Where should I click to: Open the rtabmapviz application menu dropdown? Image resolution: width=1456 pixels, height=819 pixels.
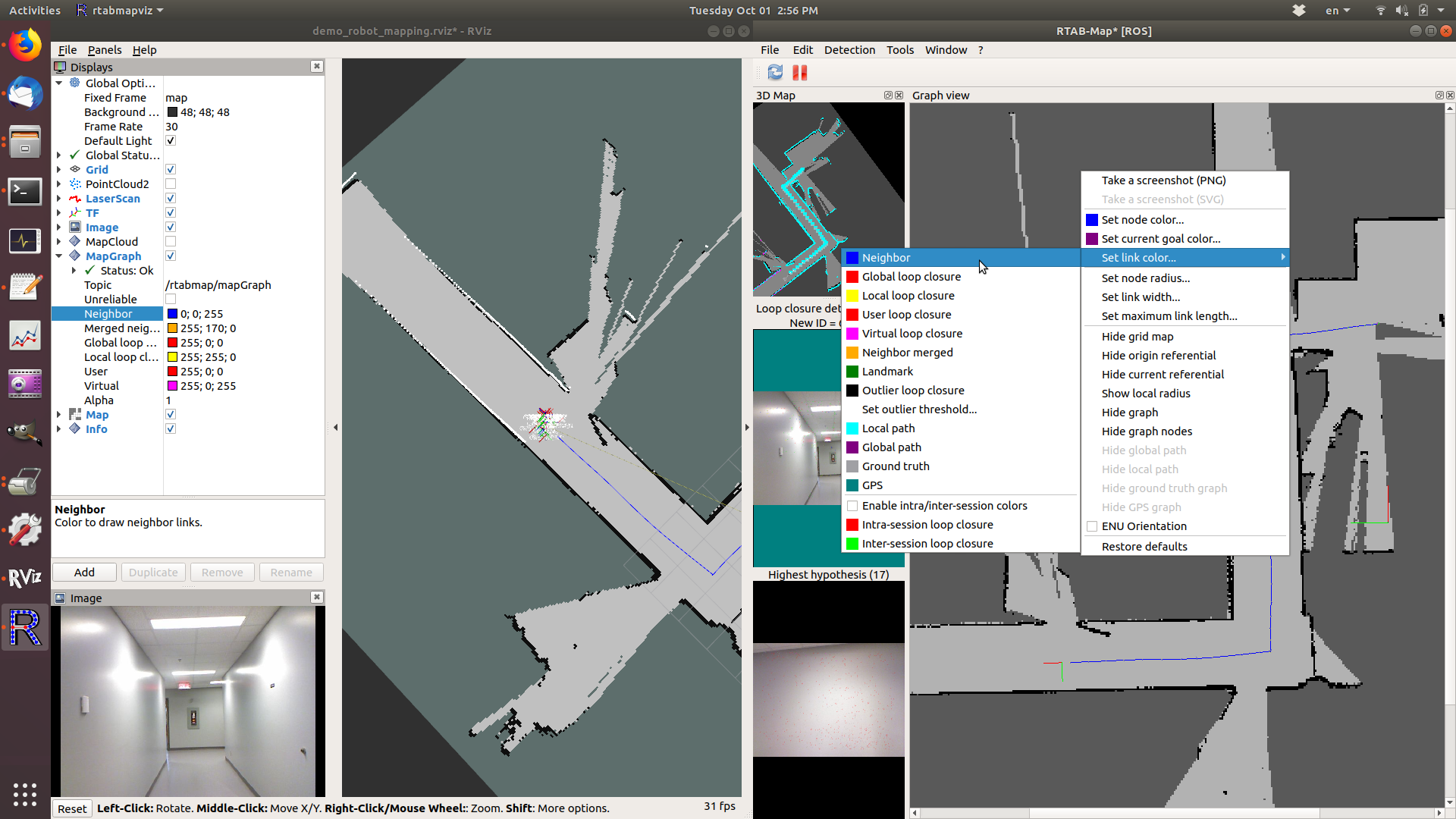point(120,11)
